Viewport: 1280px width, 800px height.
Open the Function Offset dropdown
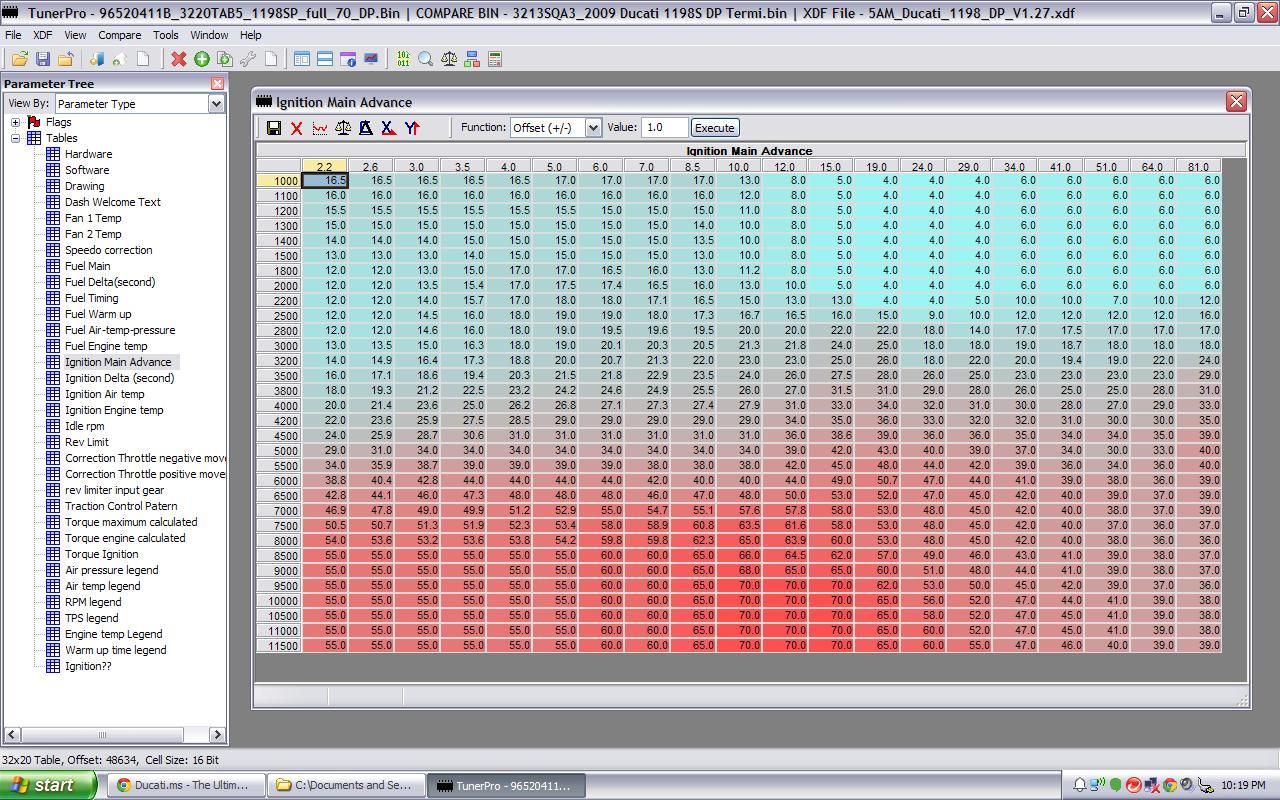(x=593, y=127)
